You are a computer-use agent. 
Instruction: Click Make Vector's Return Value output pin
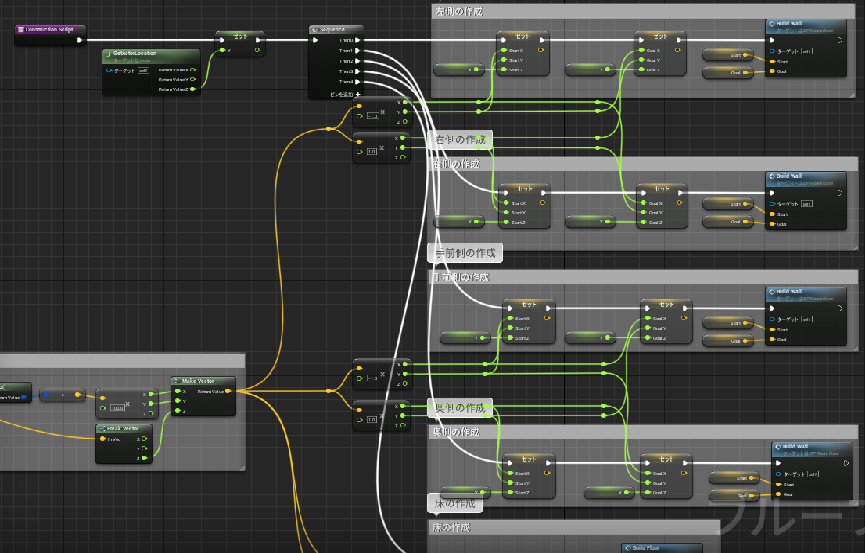(x=228, y=391)
